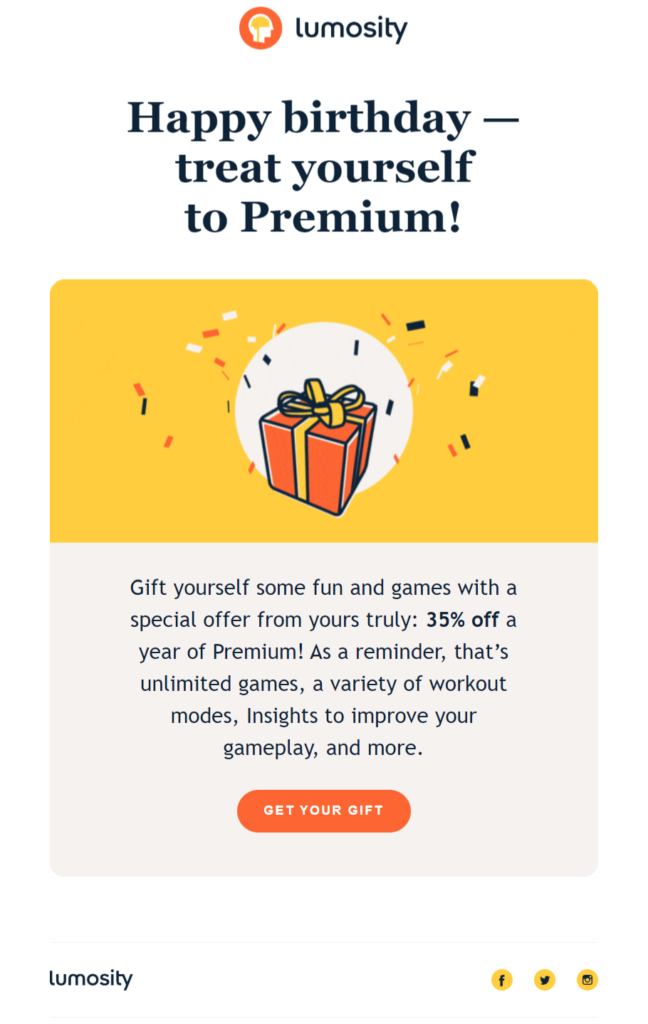Open the Instagram social icon
This screenshot has height=1024, width=648.
click(588, 980)
